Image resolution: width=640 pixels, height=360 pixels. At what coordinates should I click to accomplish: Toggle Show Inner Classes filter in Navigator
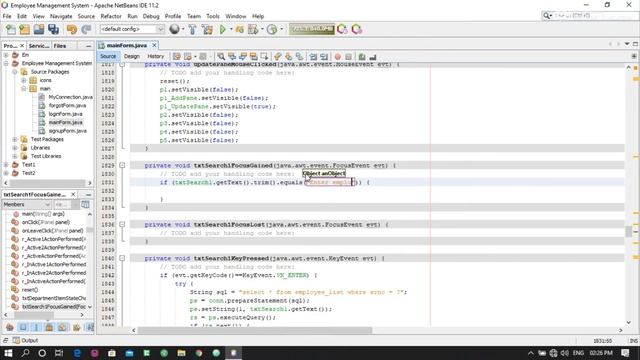pyautogui.click(x=62, y=327)
